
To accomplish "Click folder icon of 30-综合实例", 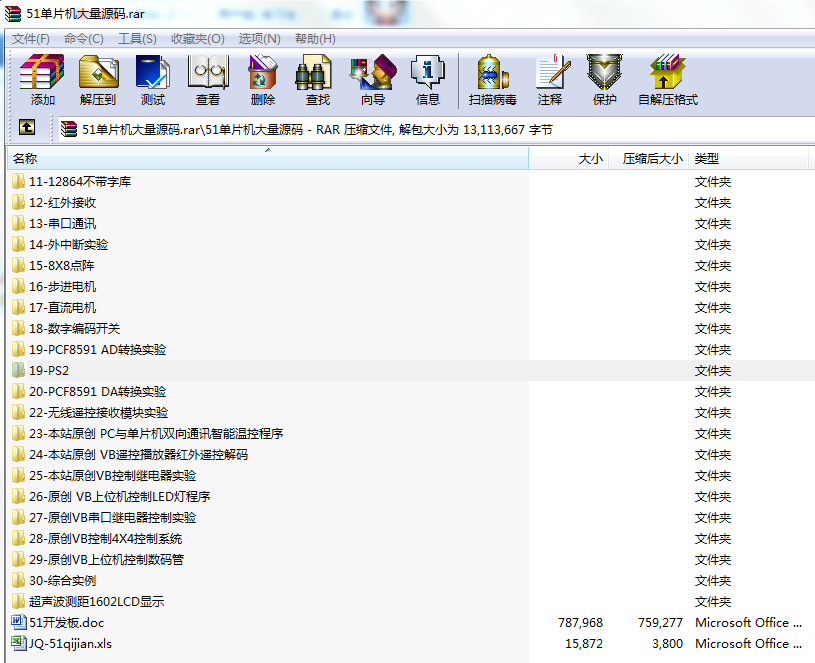I will [x=18, y=580].
